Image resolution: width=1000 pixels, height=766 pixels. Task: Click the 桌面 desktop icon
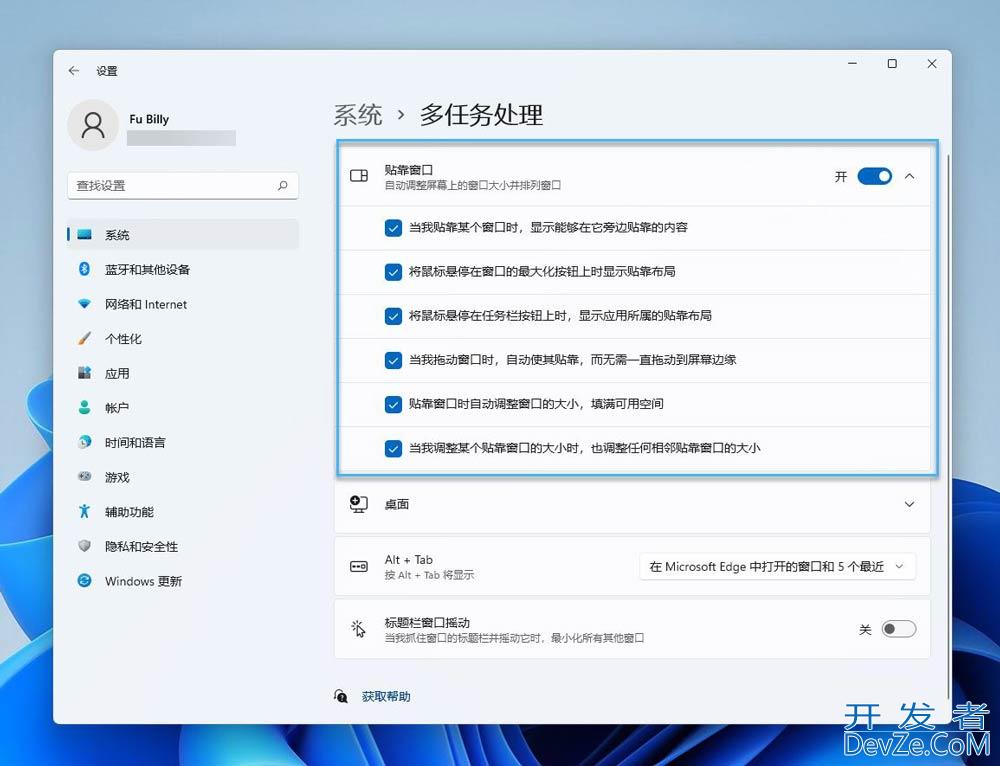click(359, 505)
